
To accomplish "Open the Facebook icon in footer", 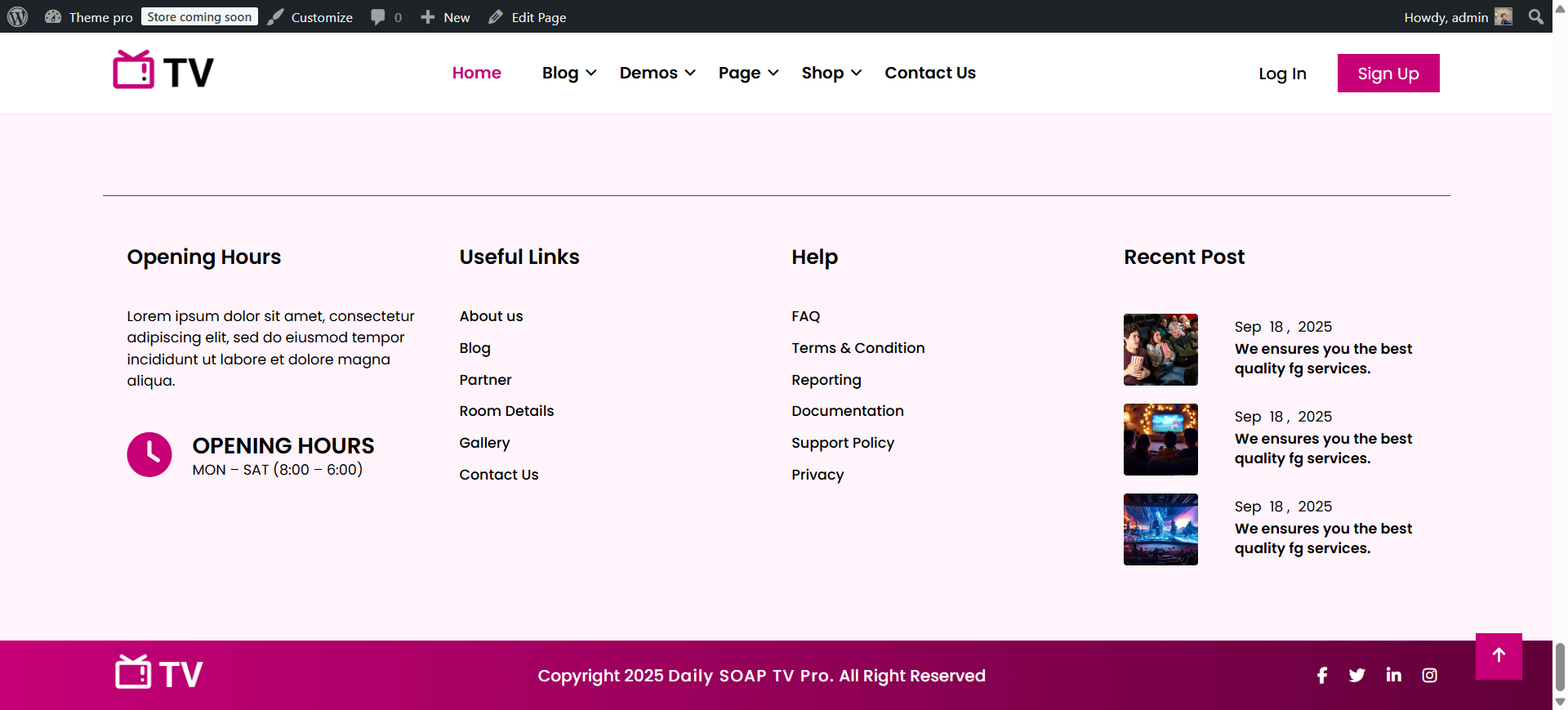I will click(x=1321, y=675).
